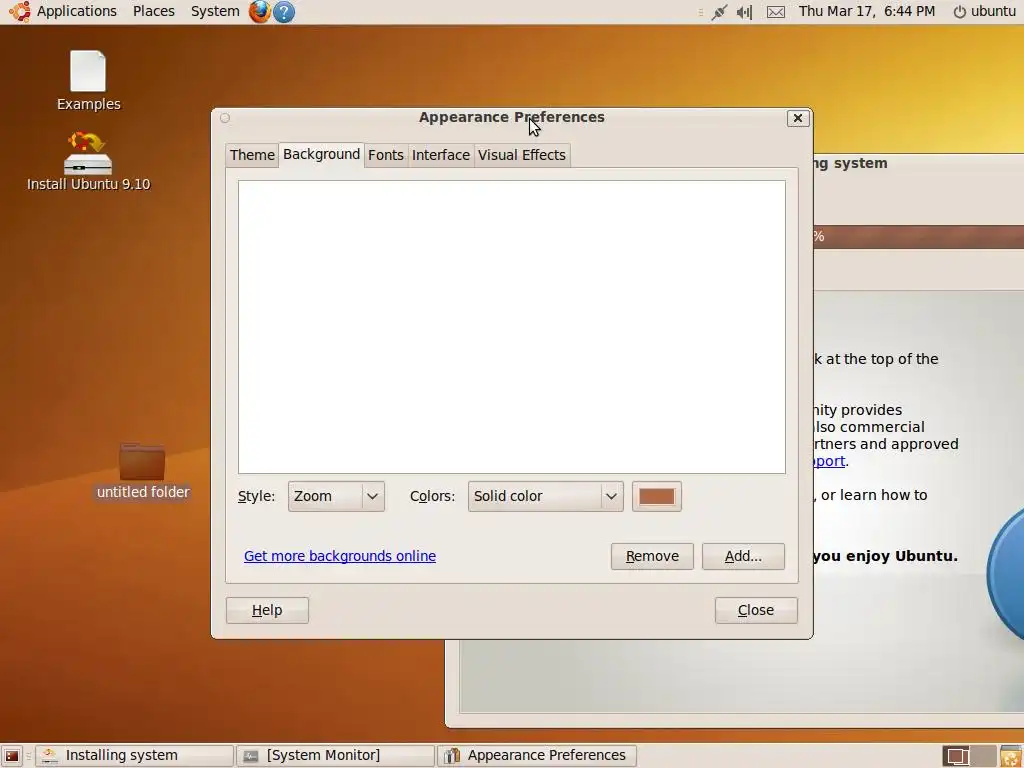The height and width of the screenshot is (768, 1024).
Task: Open the System menu
Action: coord(215,11)
